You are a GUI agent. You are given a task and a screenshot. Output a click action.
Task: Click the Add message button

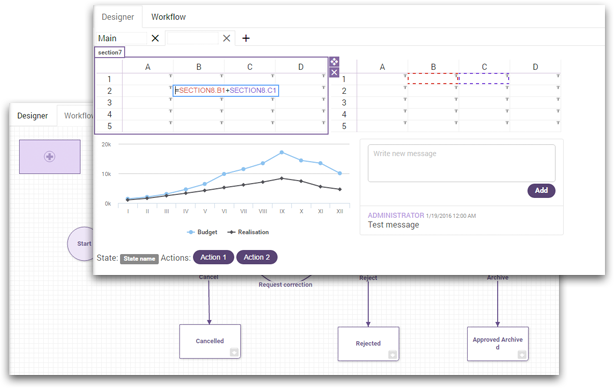(x=541, y=191)
